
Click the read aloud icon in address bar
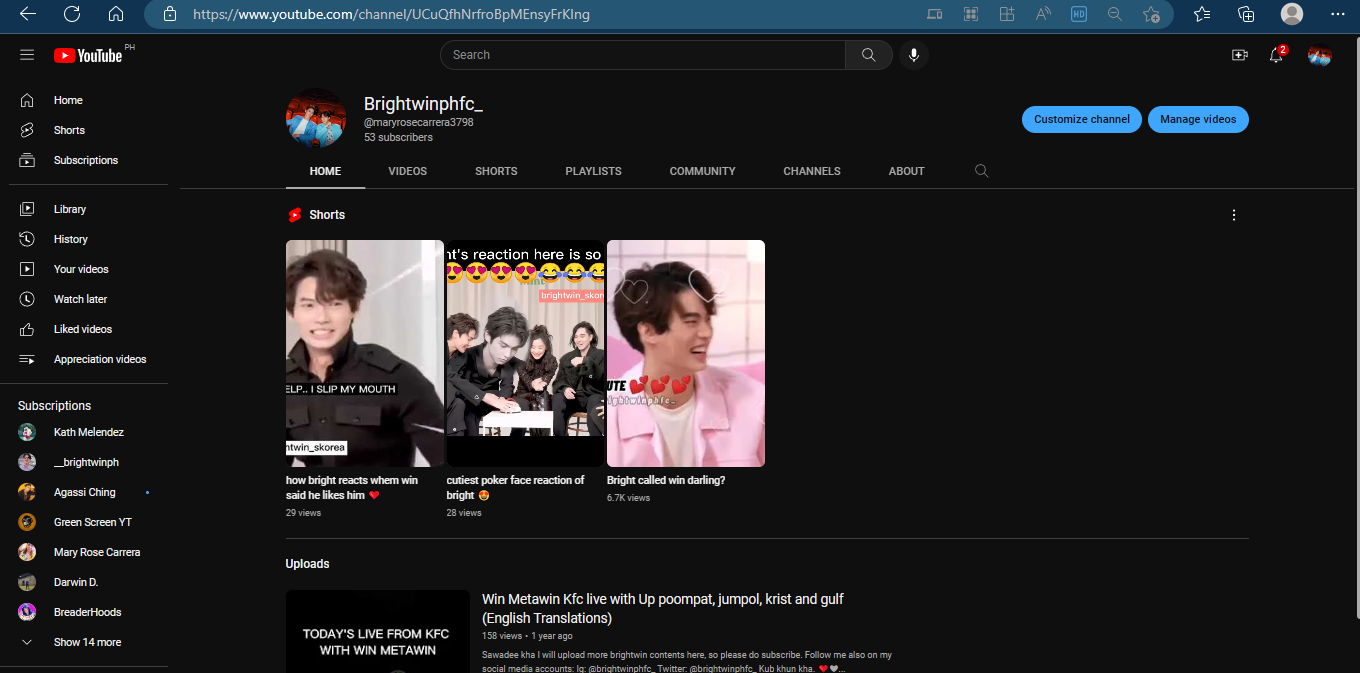pyautogui.click(x=1043, y=14)
